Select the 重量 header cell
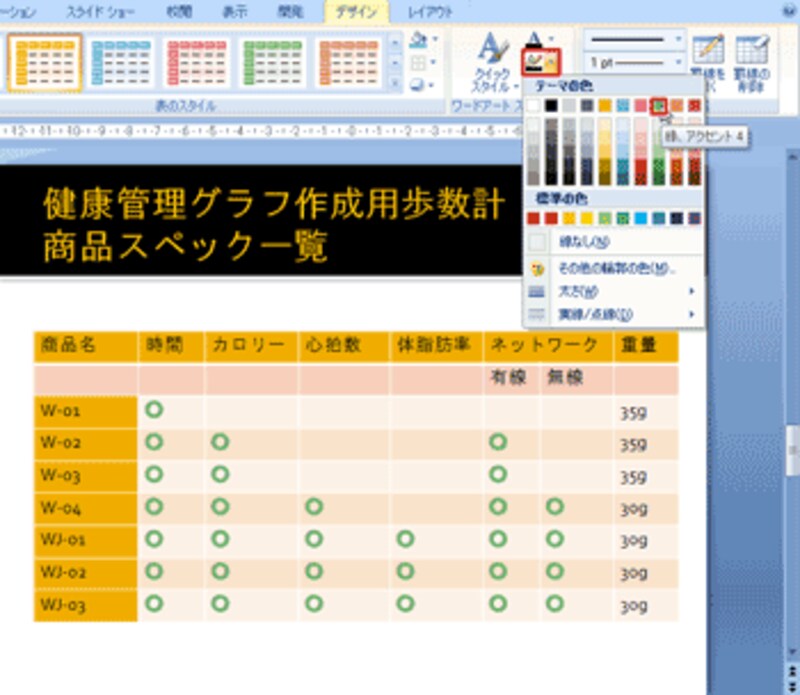The image size is (800, 695). 646,346
